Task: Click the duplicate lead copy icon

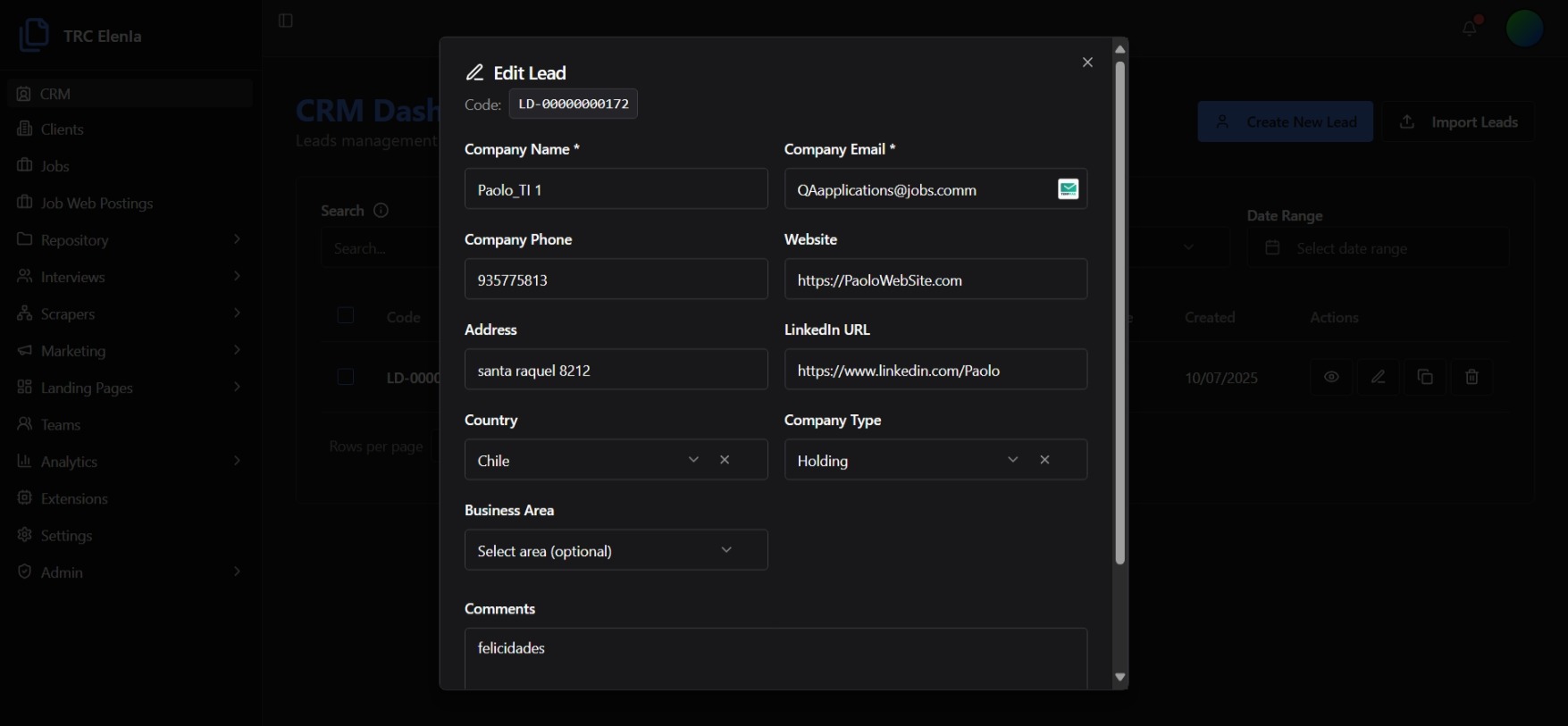Action: click(x=1425, y=377)
